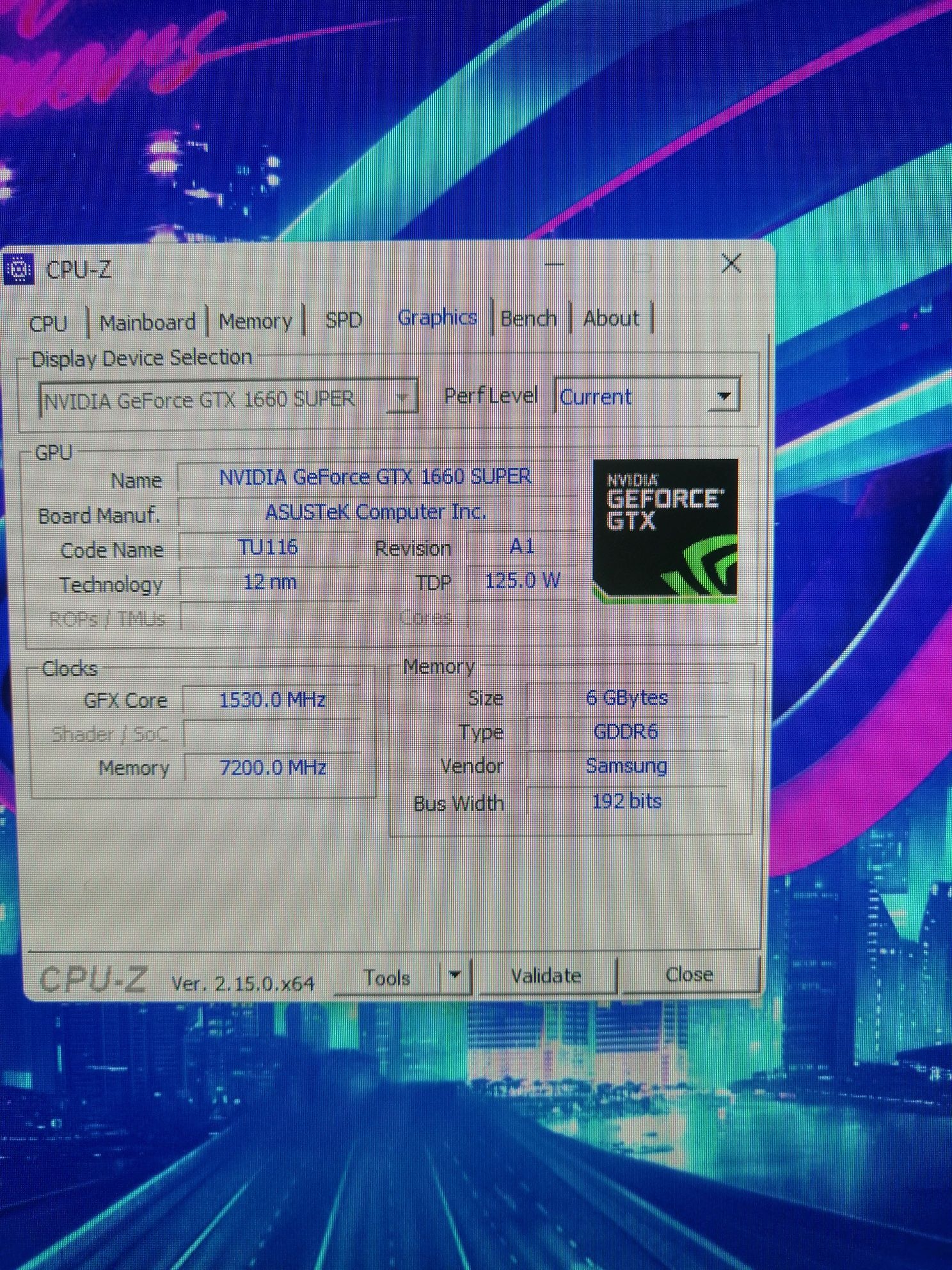952x1270 pixels.
Task: Switch to the CPU tab
Action: pyautogui.click(x=48, y=323)
